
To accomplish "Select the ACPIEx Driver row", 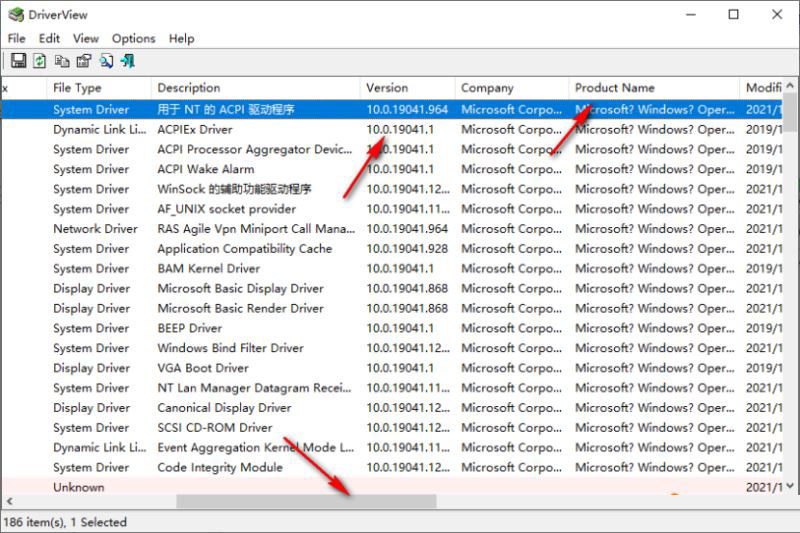I will coord(392,130).
